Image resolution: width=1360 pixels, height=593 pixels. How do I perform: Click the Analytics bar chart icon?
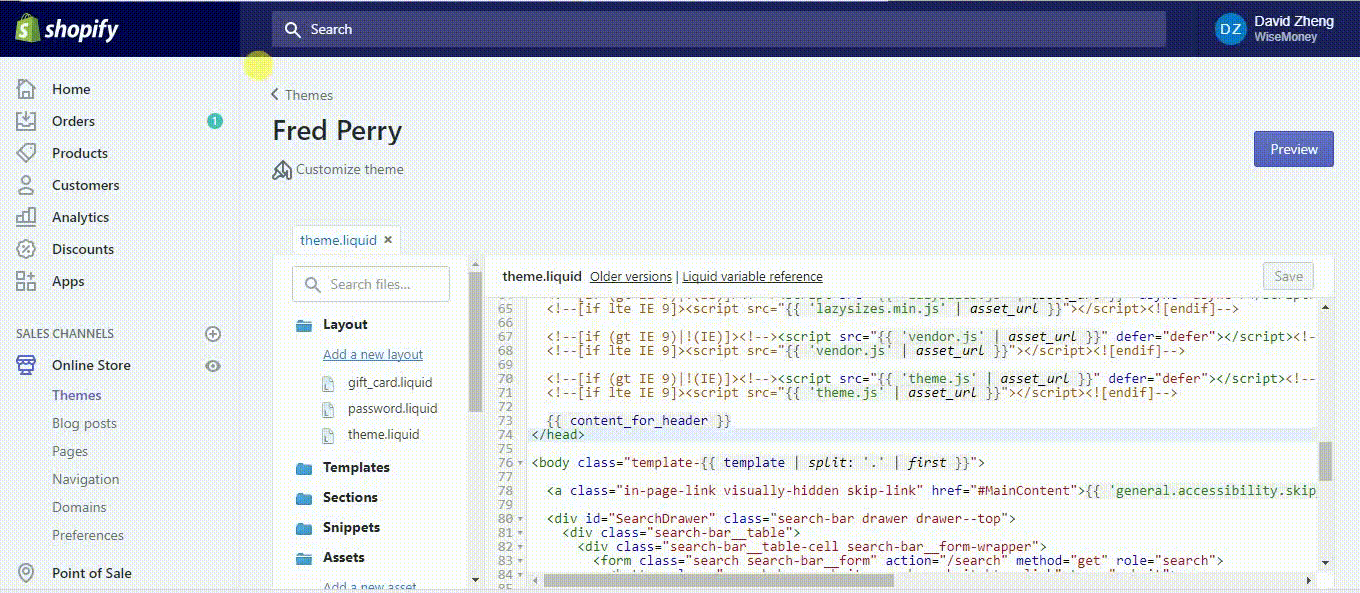[x=26, y=217]
